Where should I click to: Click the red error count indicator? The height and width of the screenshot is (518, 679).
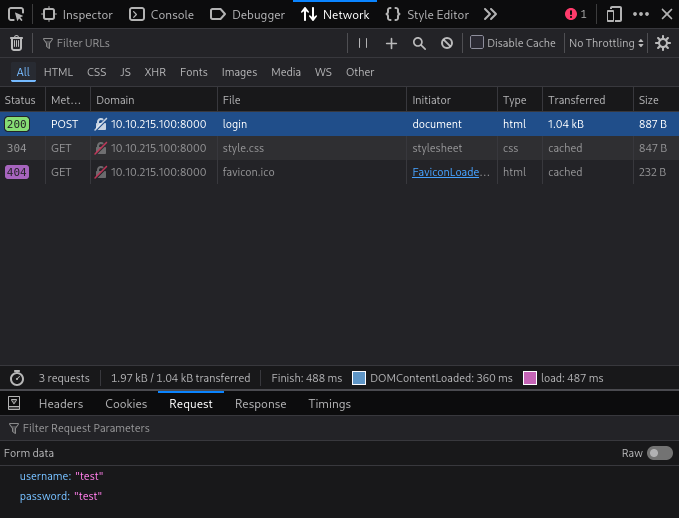coord(575,15)
